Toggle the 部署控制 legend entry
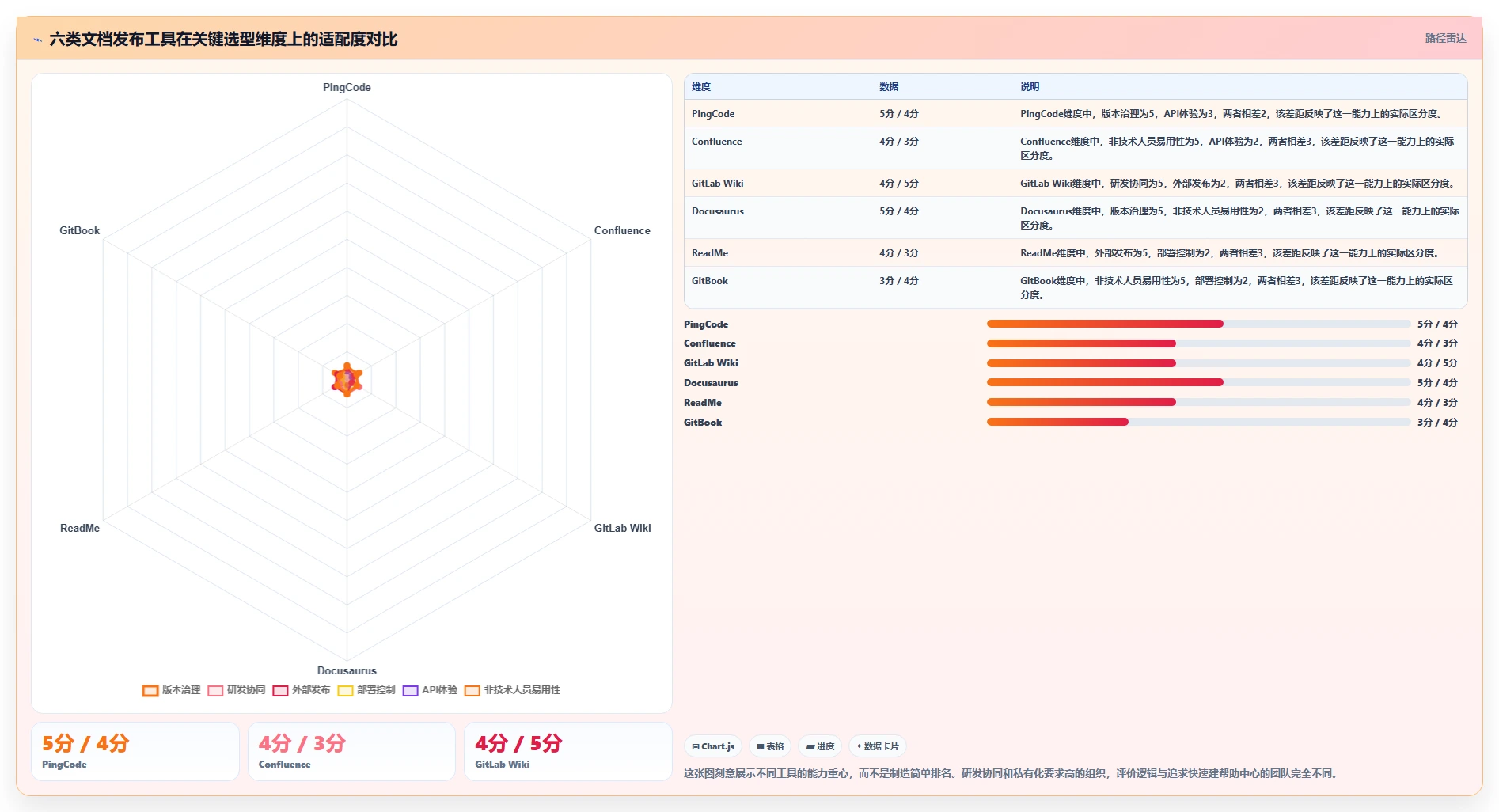Screen dimensions: 1499x812 (366, 690)
